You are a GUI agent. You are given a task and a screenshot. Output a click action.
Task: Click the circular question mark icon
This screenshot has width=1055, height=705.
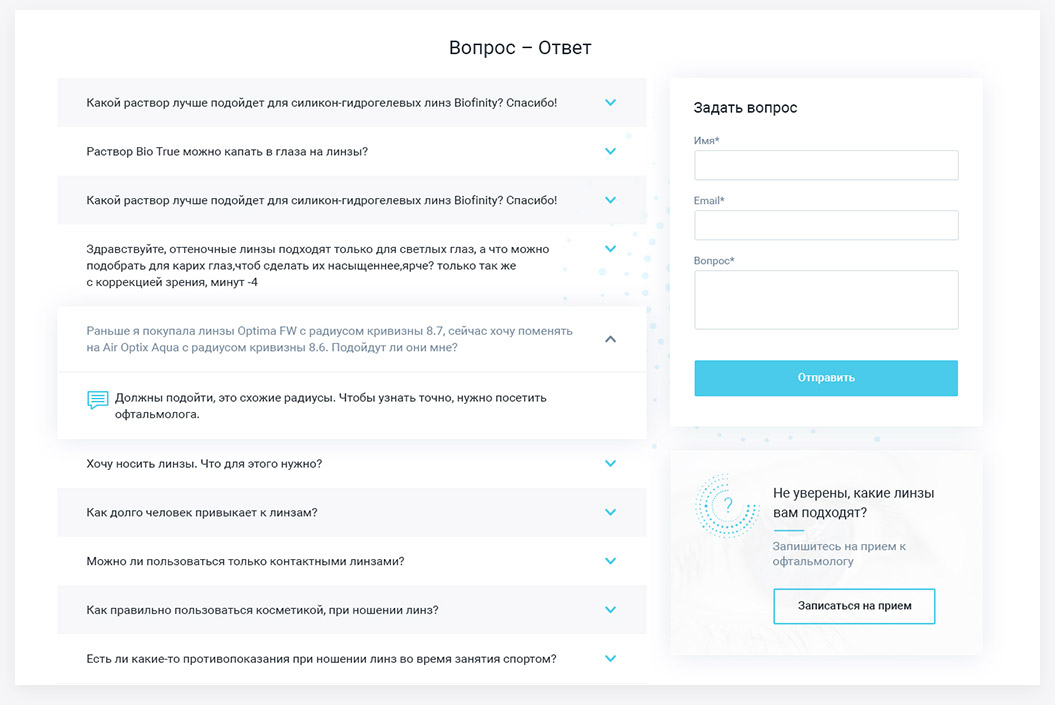pos(727,505)
